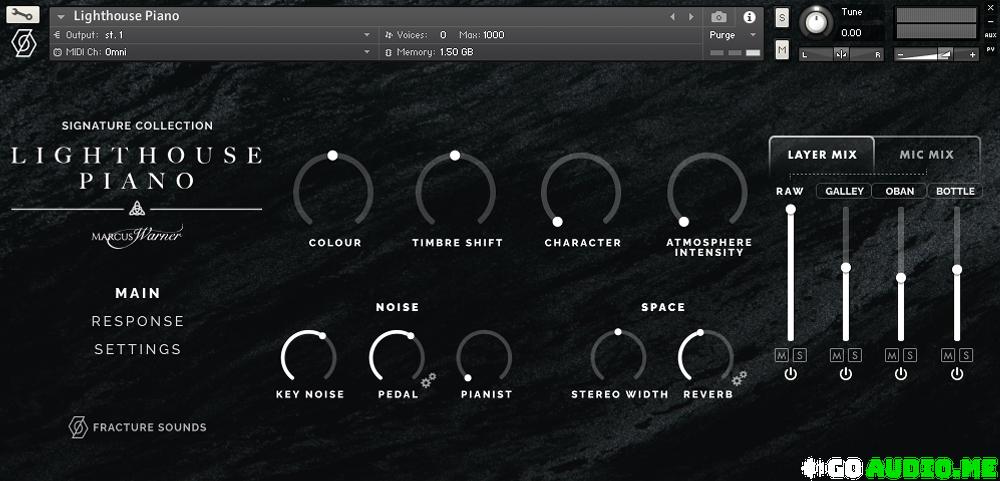1000x481 pixels.
Task: Open Reverb gear settings
Action: point(740,378)
